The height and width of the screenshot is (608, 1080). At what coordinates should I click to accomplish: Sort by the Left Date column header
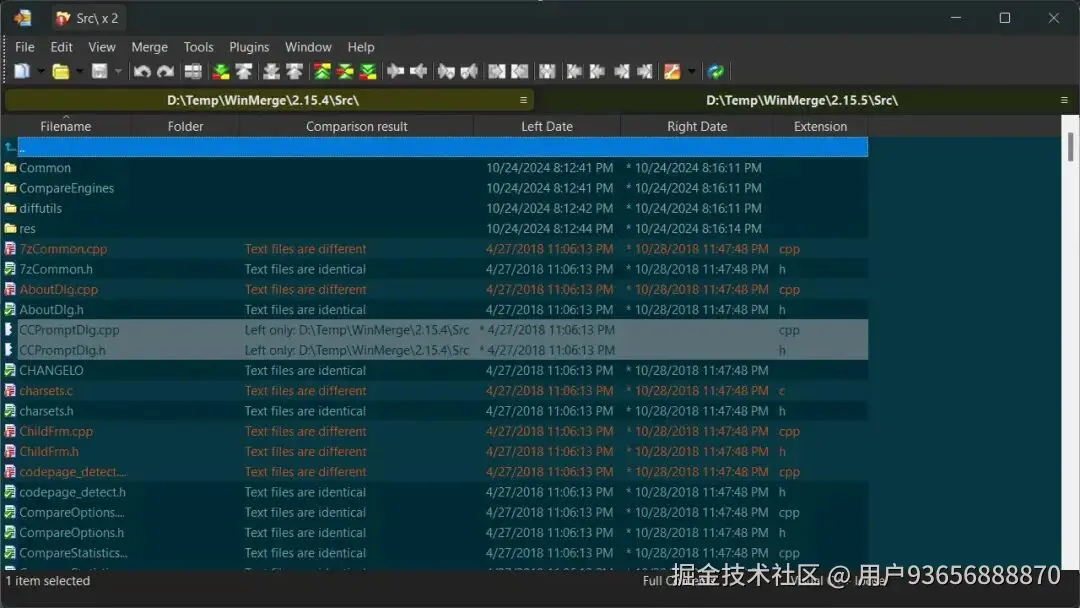(x=547, y=126)
